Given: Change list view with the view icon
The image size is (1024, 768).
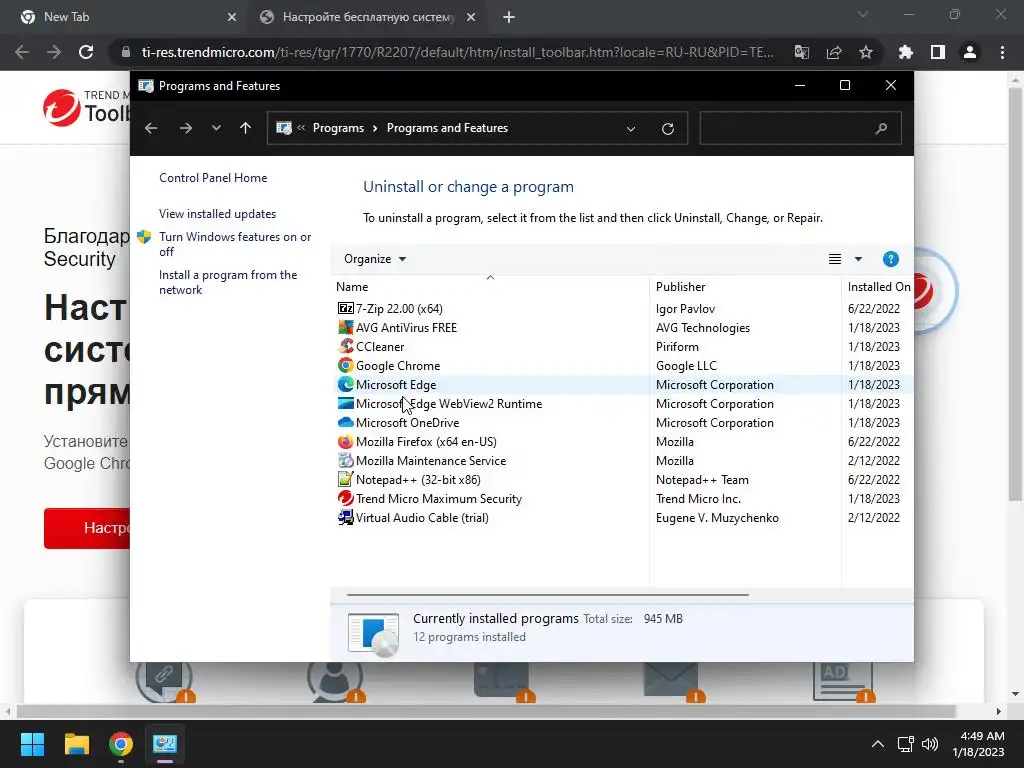Looking at the screenshot, I should coord(835,259).
